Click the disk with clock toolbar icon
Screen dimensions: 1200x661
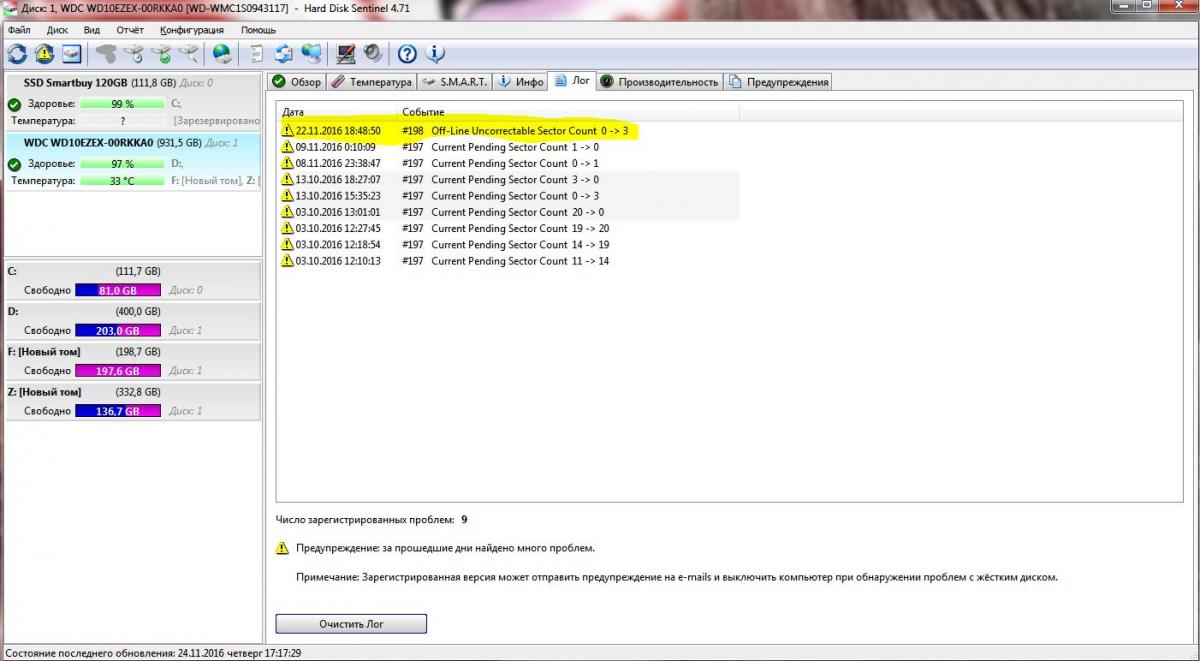(x=133, y=53)
